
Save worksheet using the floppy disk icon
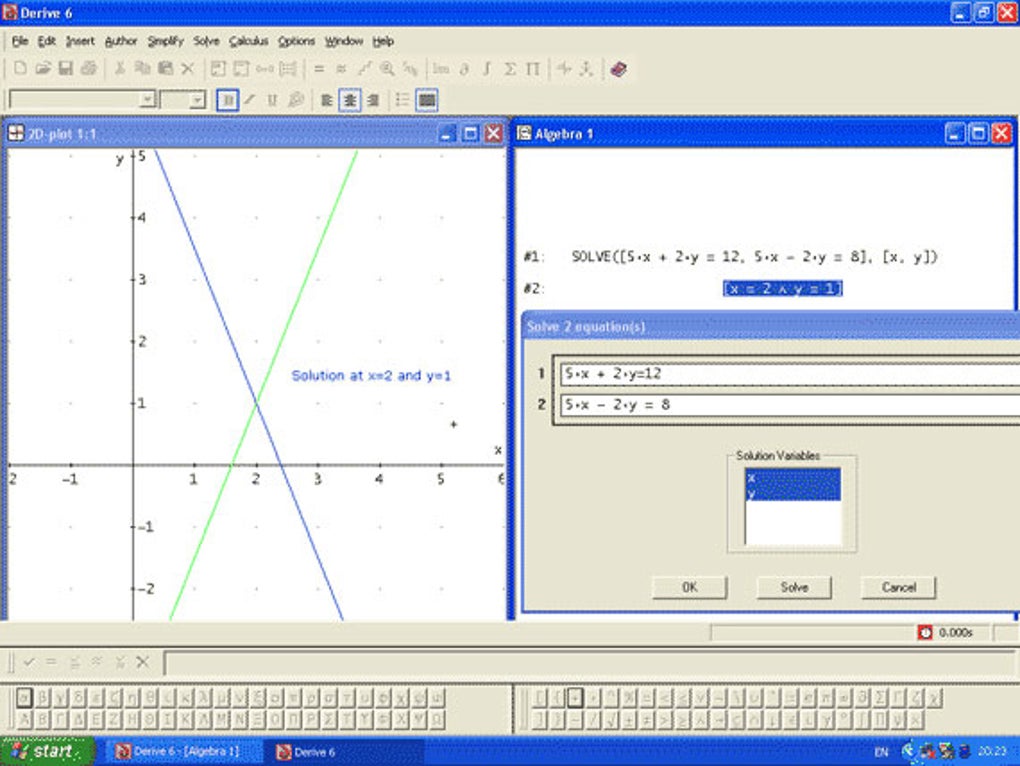tap(66, 68)
